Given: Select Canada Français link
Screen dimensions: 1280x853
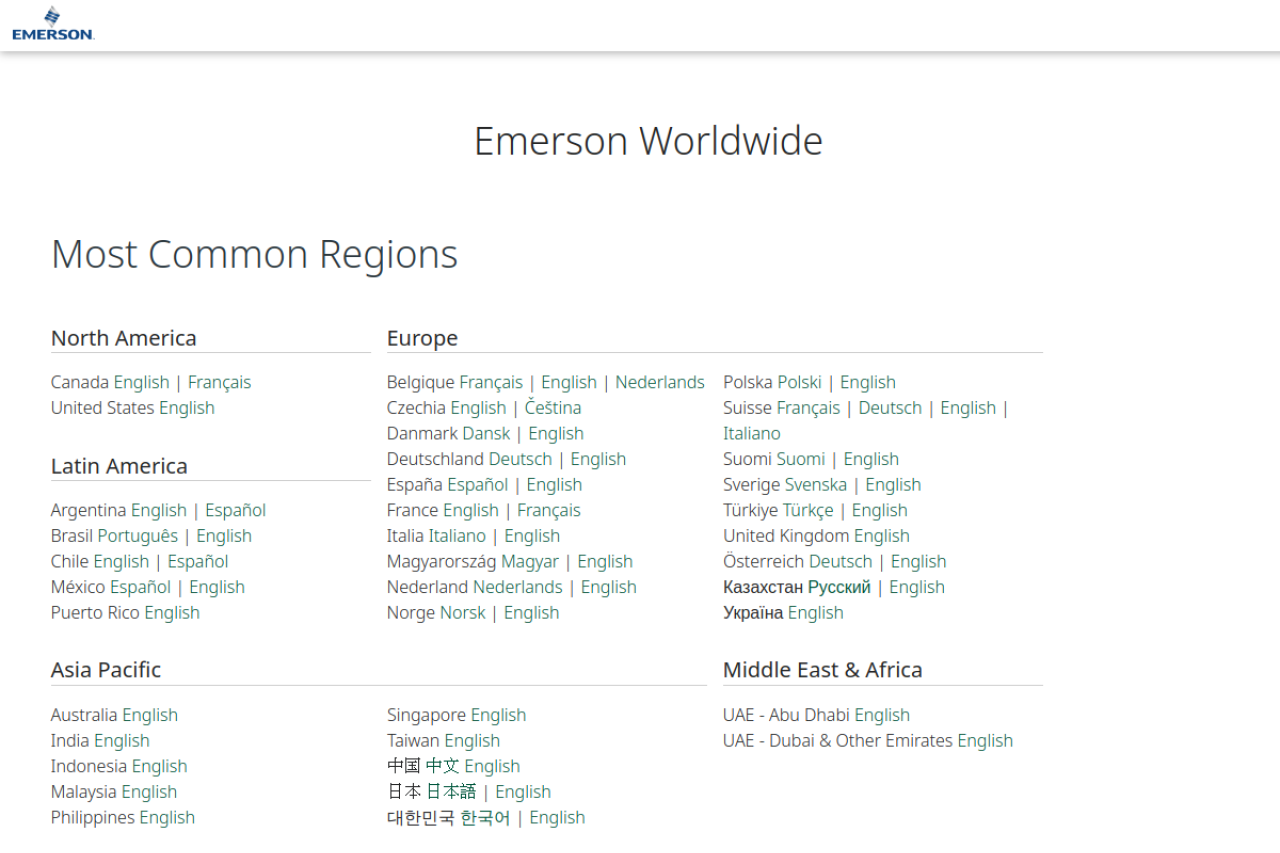Looking at the screenshot, I should click(x=219, y=382).
